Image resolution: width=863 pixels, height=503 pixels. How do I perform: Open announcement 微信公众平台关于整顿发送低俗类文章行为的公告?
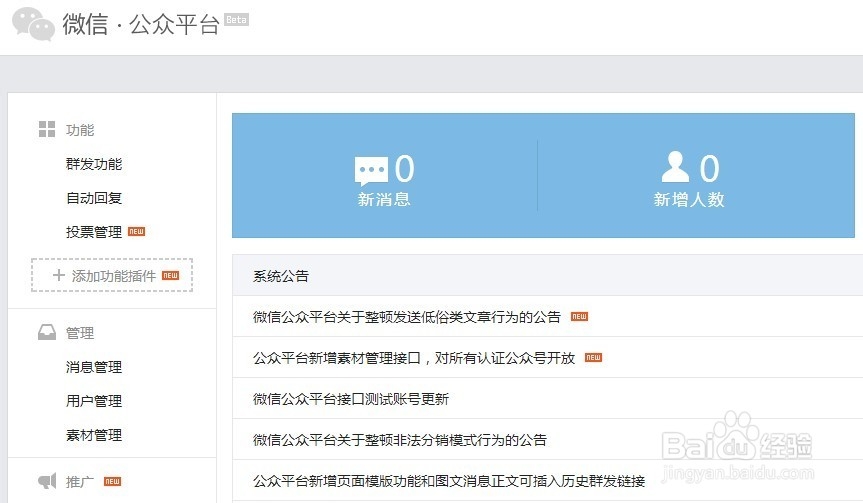point(407,316)
